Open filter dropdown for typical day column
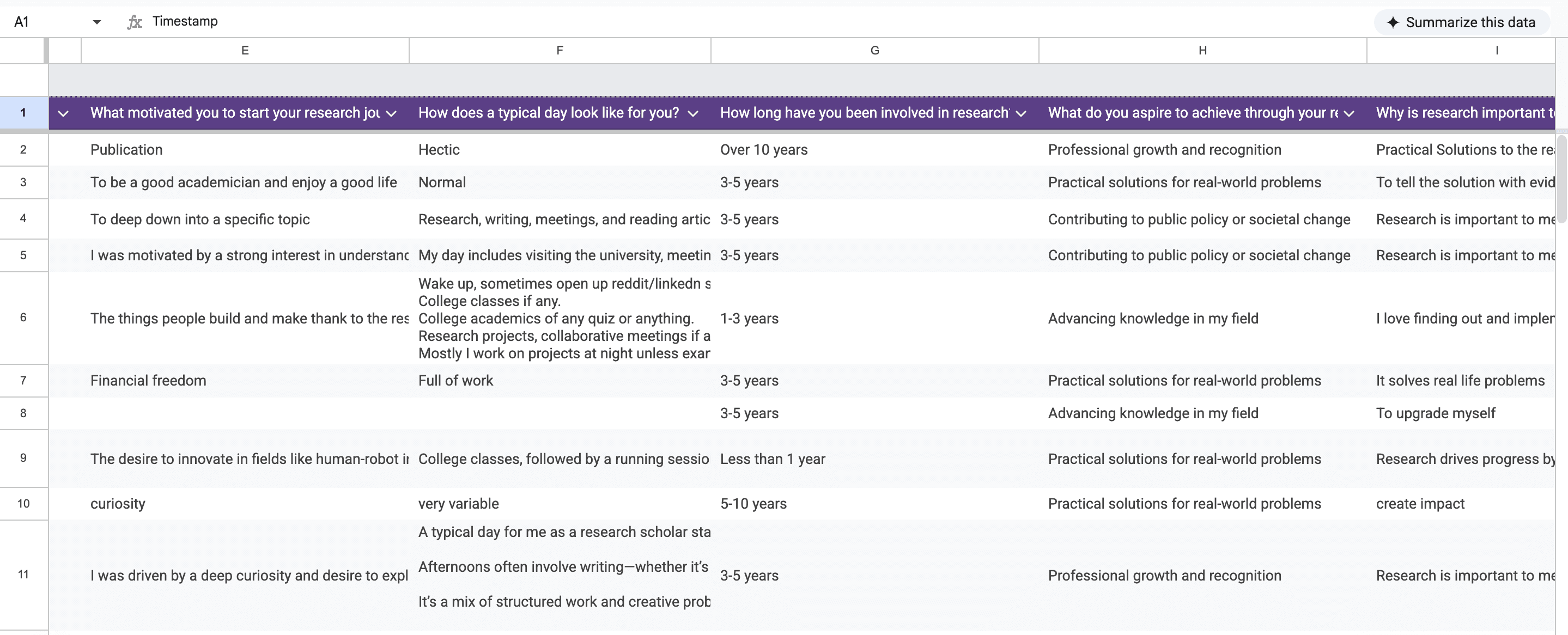The image size is (1568, 635). coord(692,114)
